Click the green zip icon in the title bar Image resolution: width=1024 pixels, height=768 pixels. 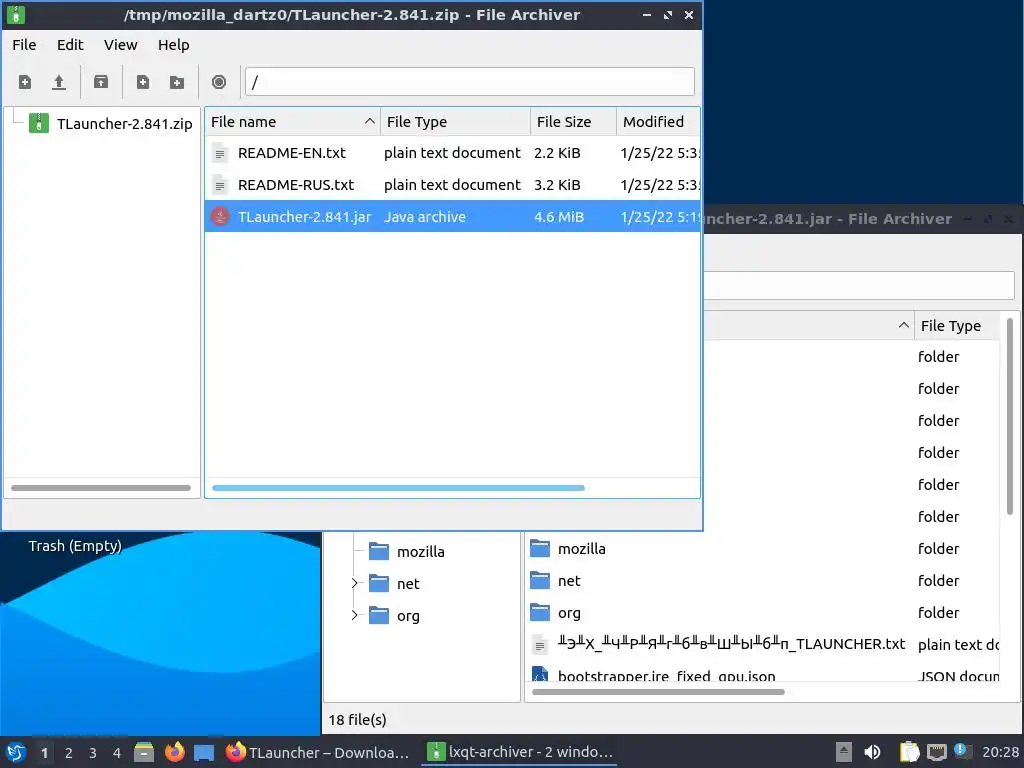point(16,14)
